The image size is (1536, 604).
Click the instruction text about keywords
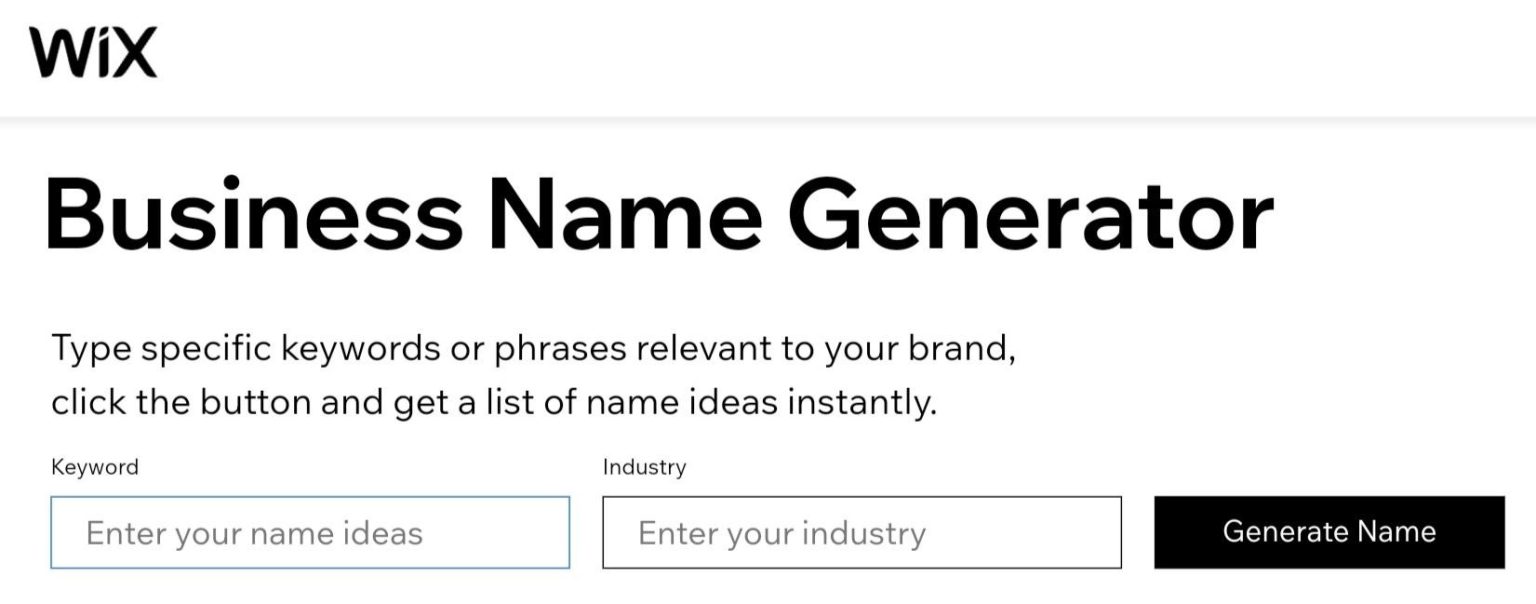(535, 375)
